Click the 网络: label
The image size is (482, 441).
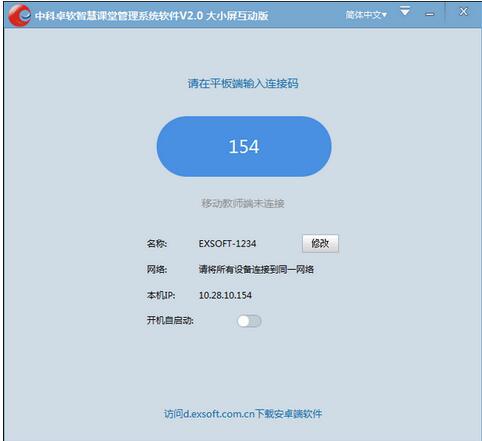(157, 269)
